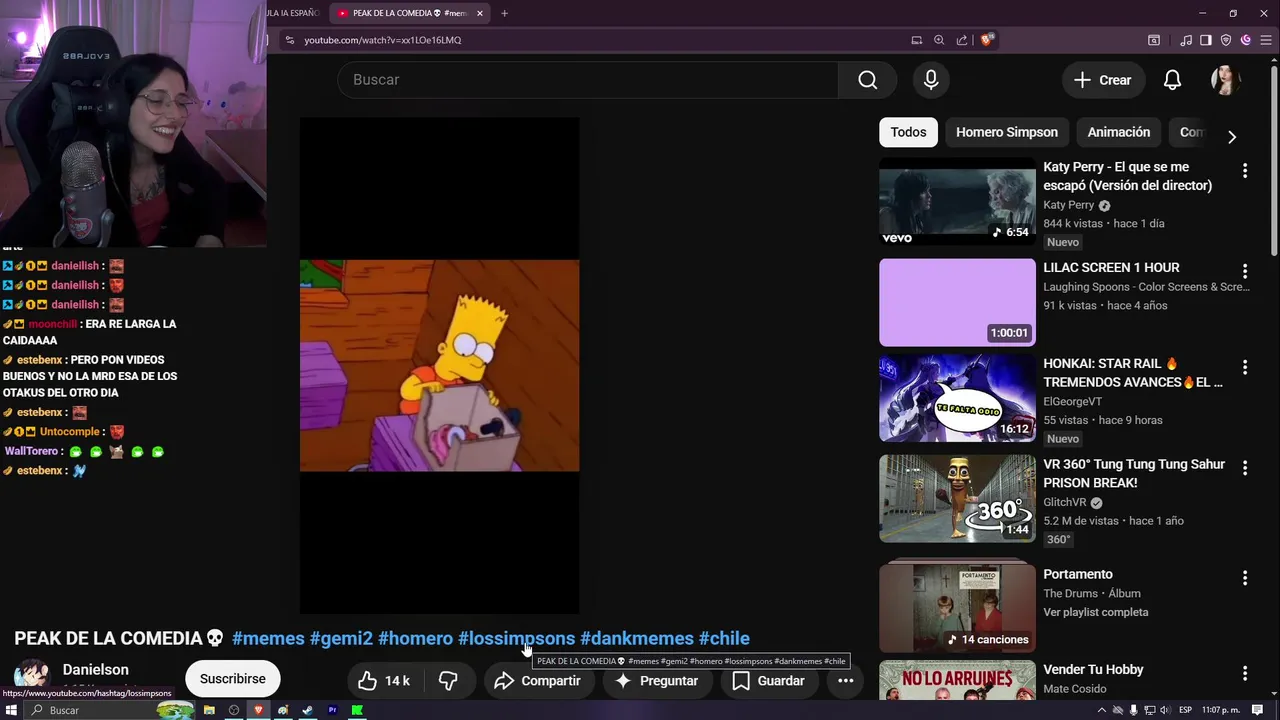Open options for VR 360° Tung Tung video
The width and height of the screenshot is (1280, 720).
tap(1245, 467)
